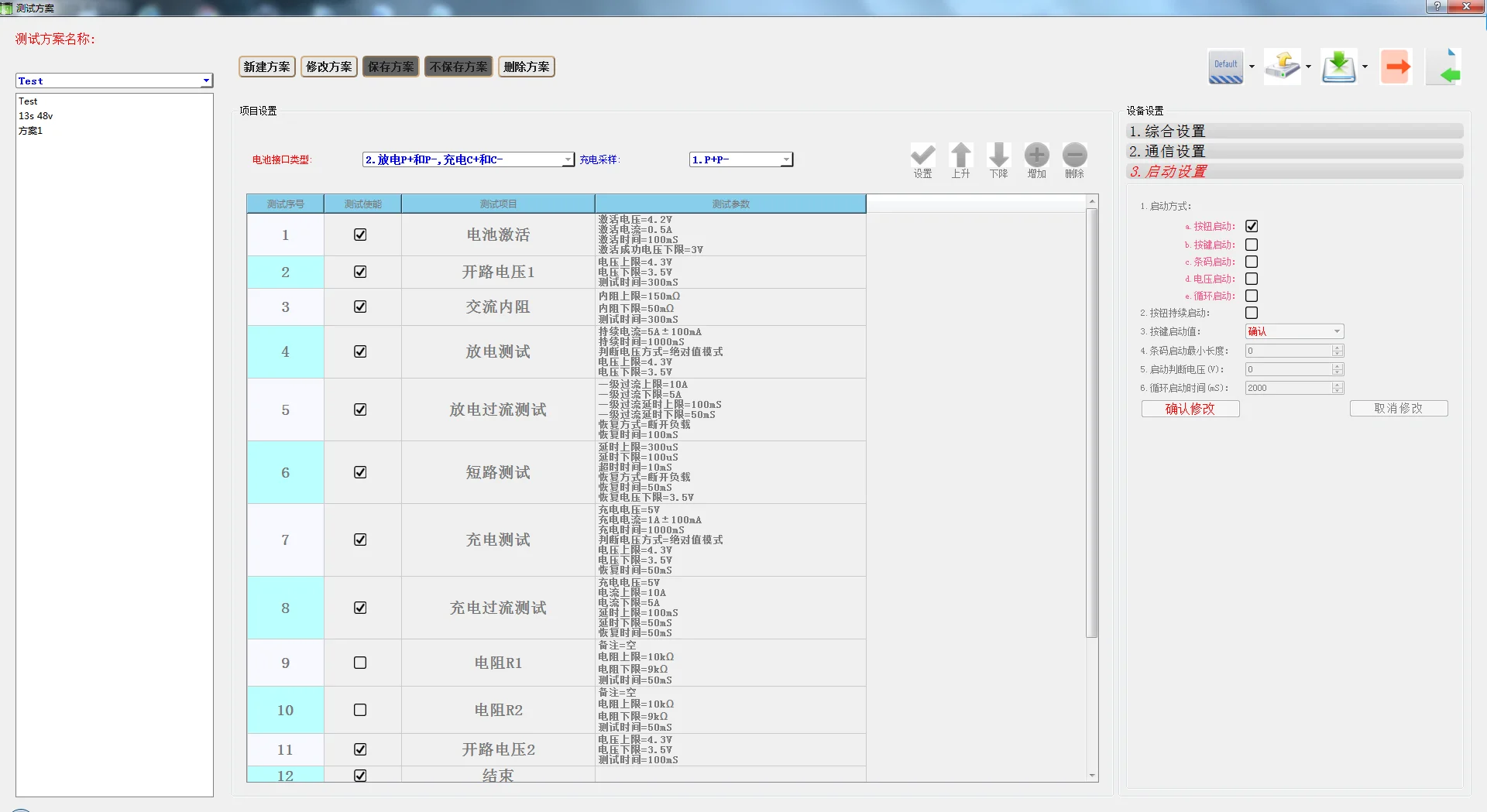This screenshot has width=1487, height=812.
Task: Click the green download arrow icon
Action: click(x=1339, y=67)
